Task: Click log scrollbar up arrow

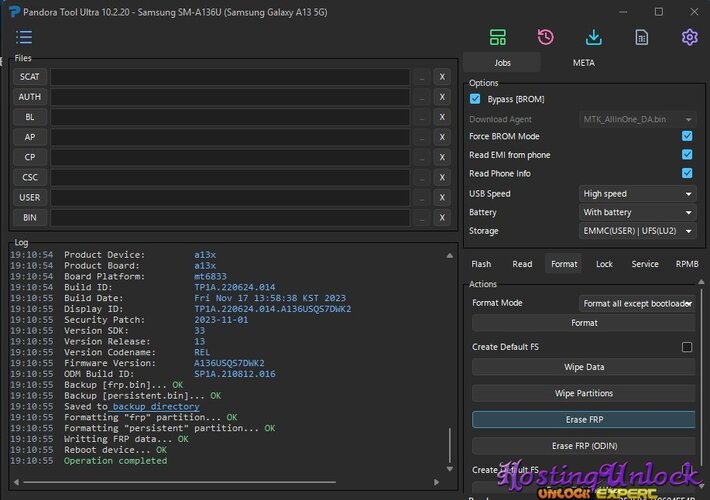Action: coord(449,255)
